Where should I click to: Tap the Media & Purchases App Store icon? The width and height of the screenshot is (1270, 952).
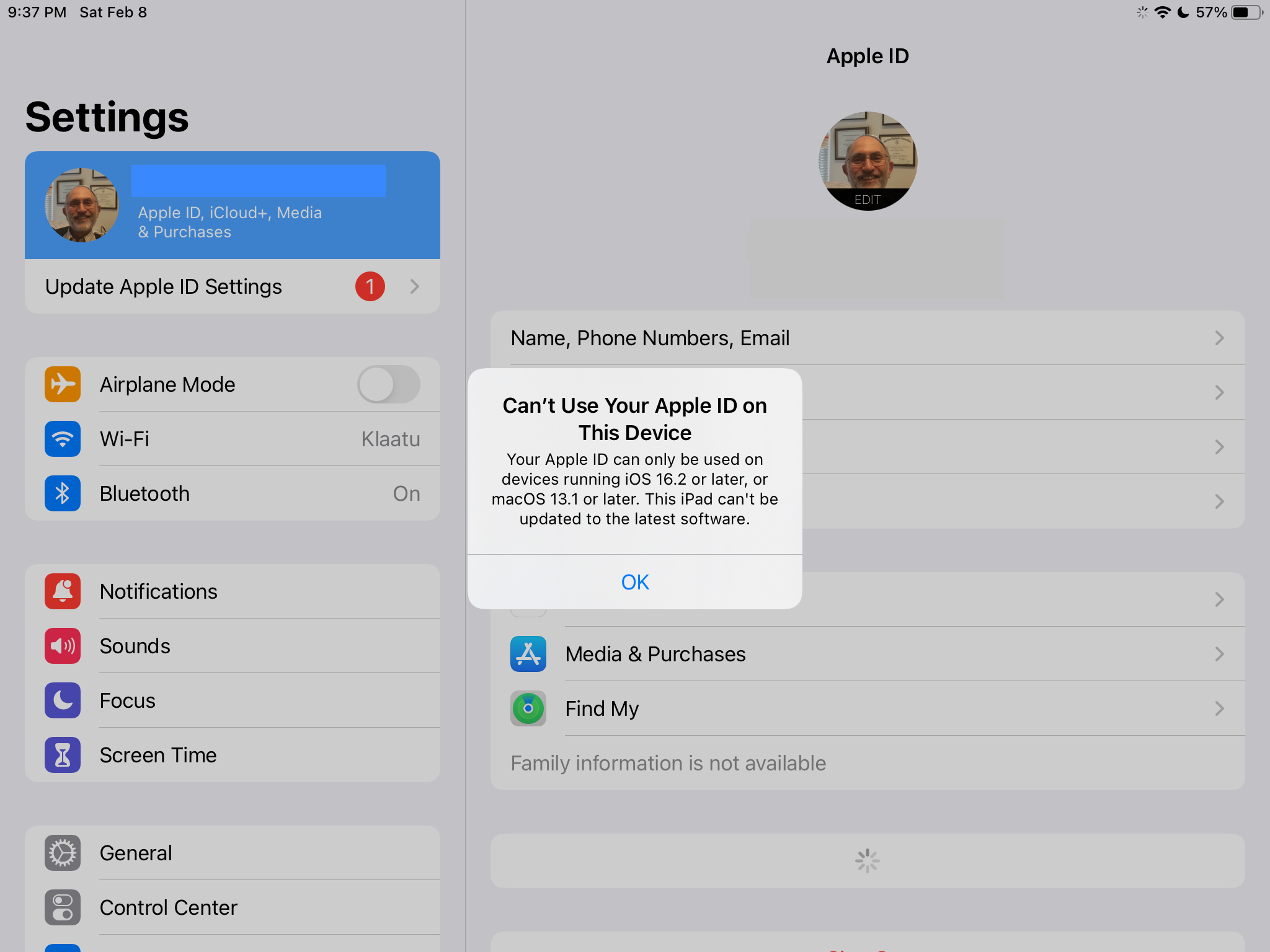pos(528,654)
